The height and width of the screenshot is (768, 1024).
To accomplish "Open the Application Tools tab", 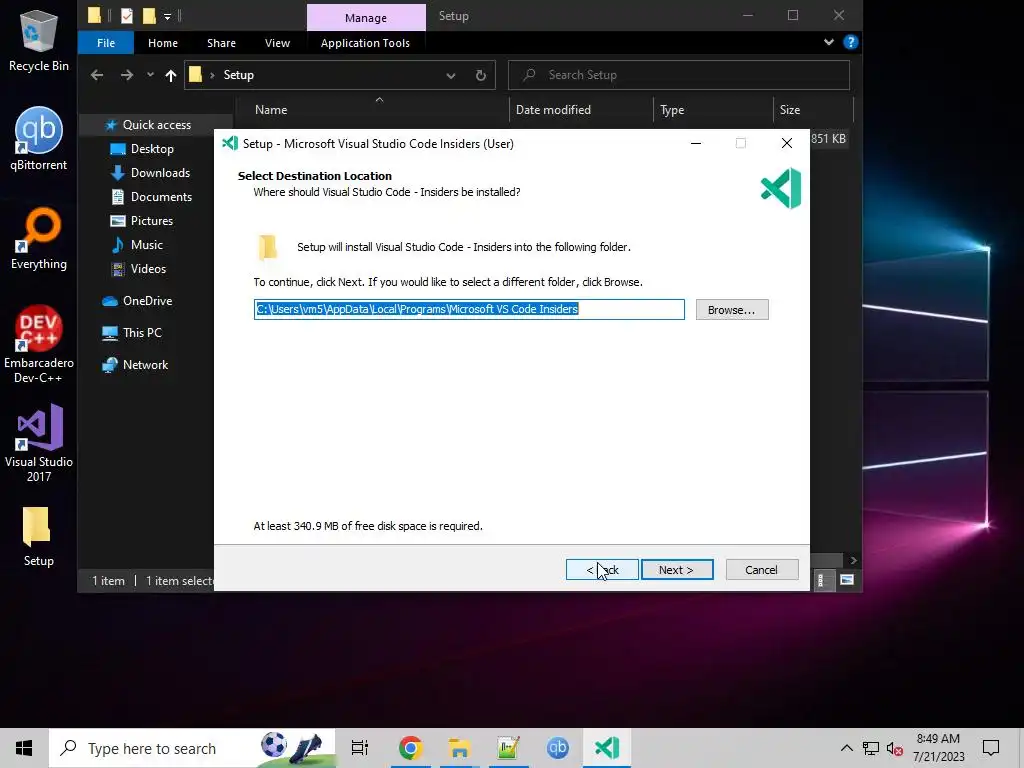I will (x=365, y=43).
